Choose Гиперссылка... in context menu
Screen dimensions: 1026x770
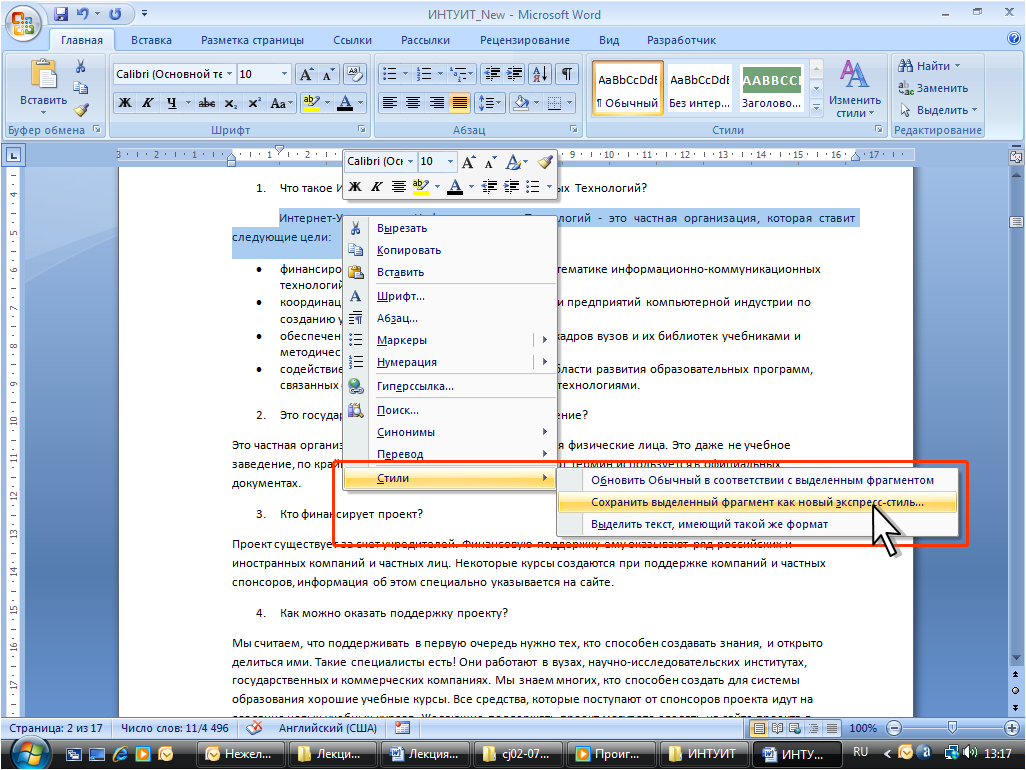[x=450, y=386]
